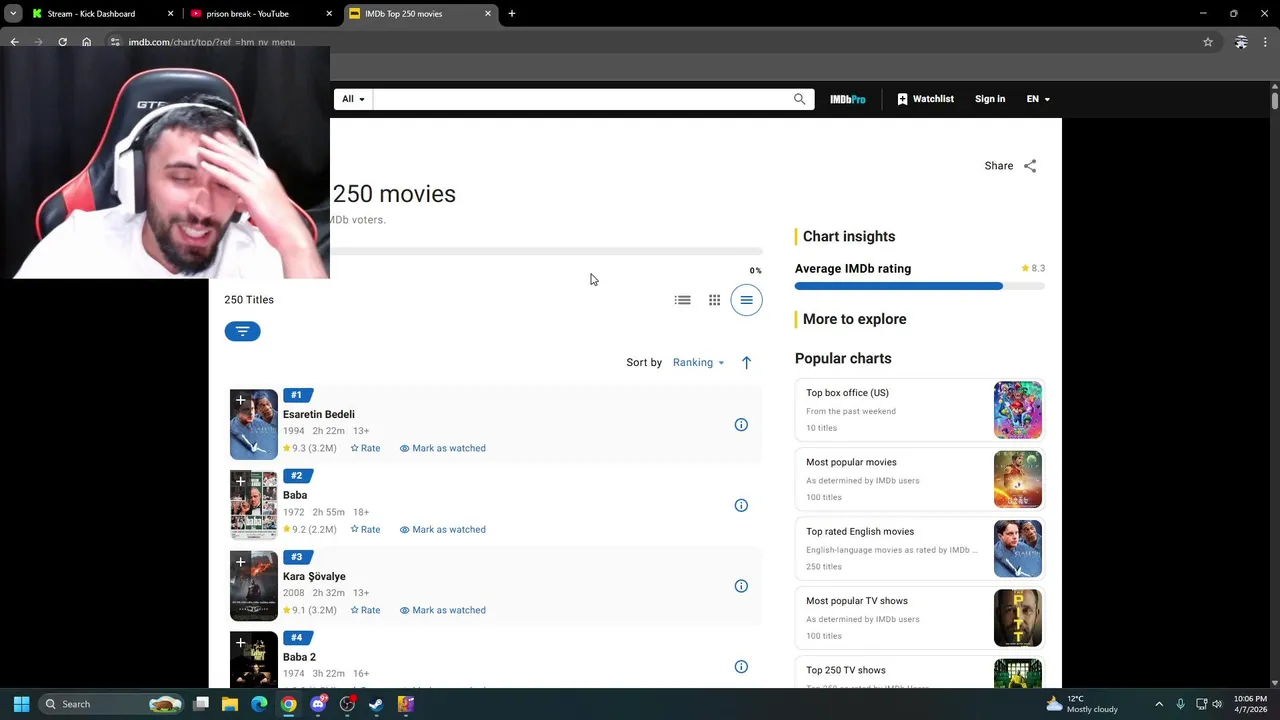Click the IMDb search input field

tap(582, 99)
